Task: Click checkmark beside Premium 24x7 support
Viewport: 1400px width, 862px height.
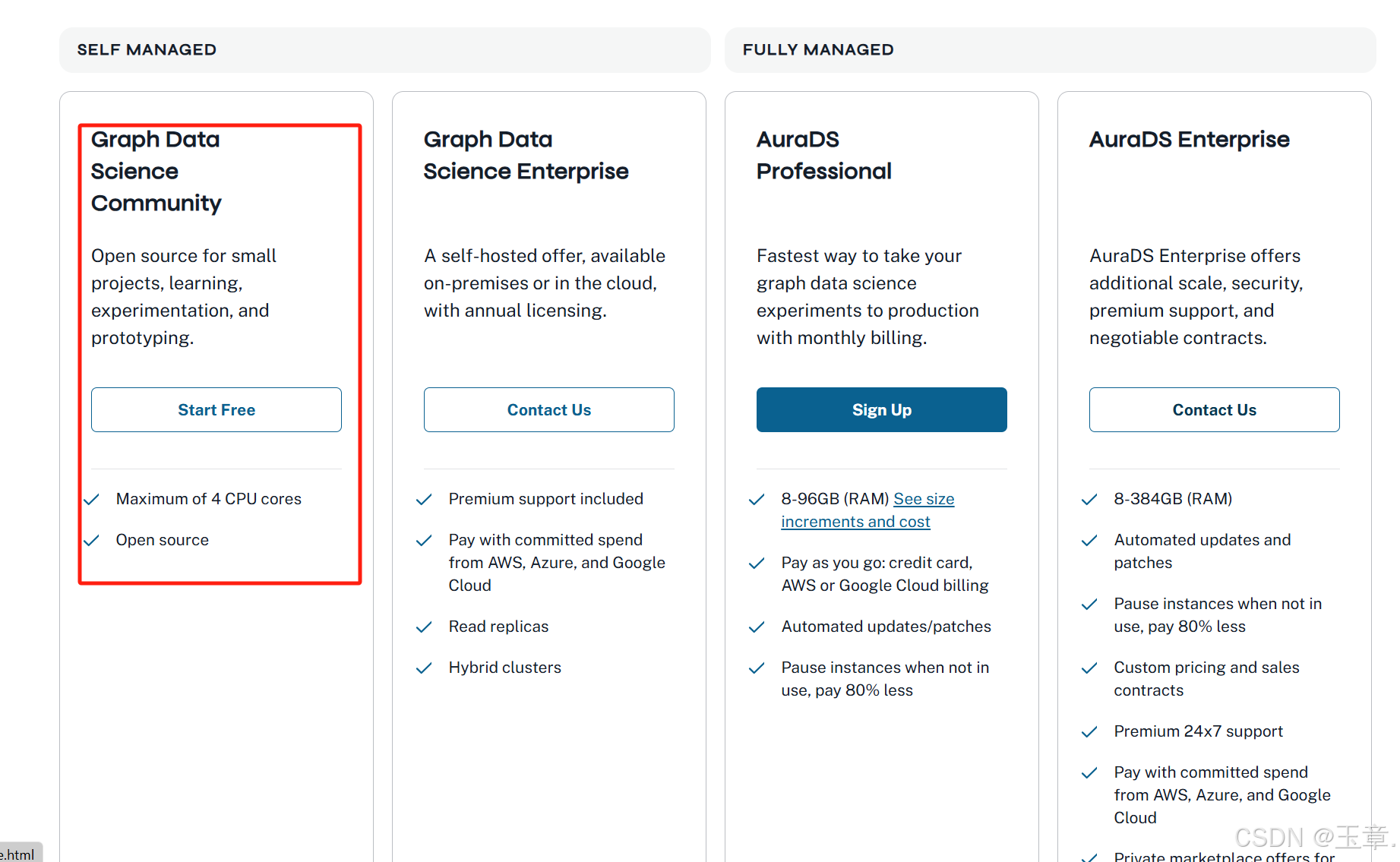Action: pos(1089,732)
